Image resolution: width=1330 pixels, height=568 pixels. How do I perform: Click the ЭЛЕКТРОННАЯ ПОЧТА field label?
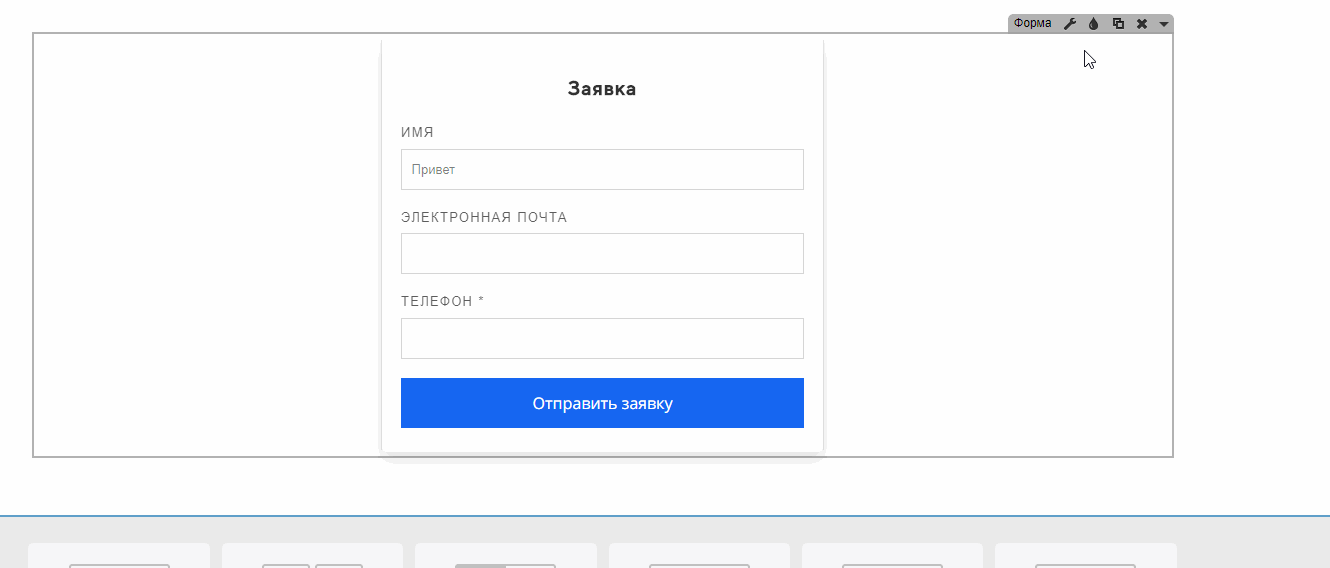pyautogui.click(x=484, y=218)
